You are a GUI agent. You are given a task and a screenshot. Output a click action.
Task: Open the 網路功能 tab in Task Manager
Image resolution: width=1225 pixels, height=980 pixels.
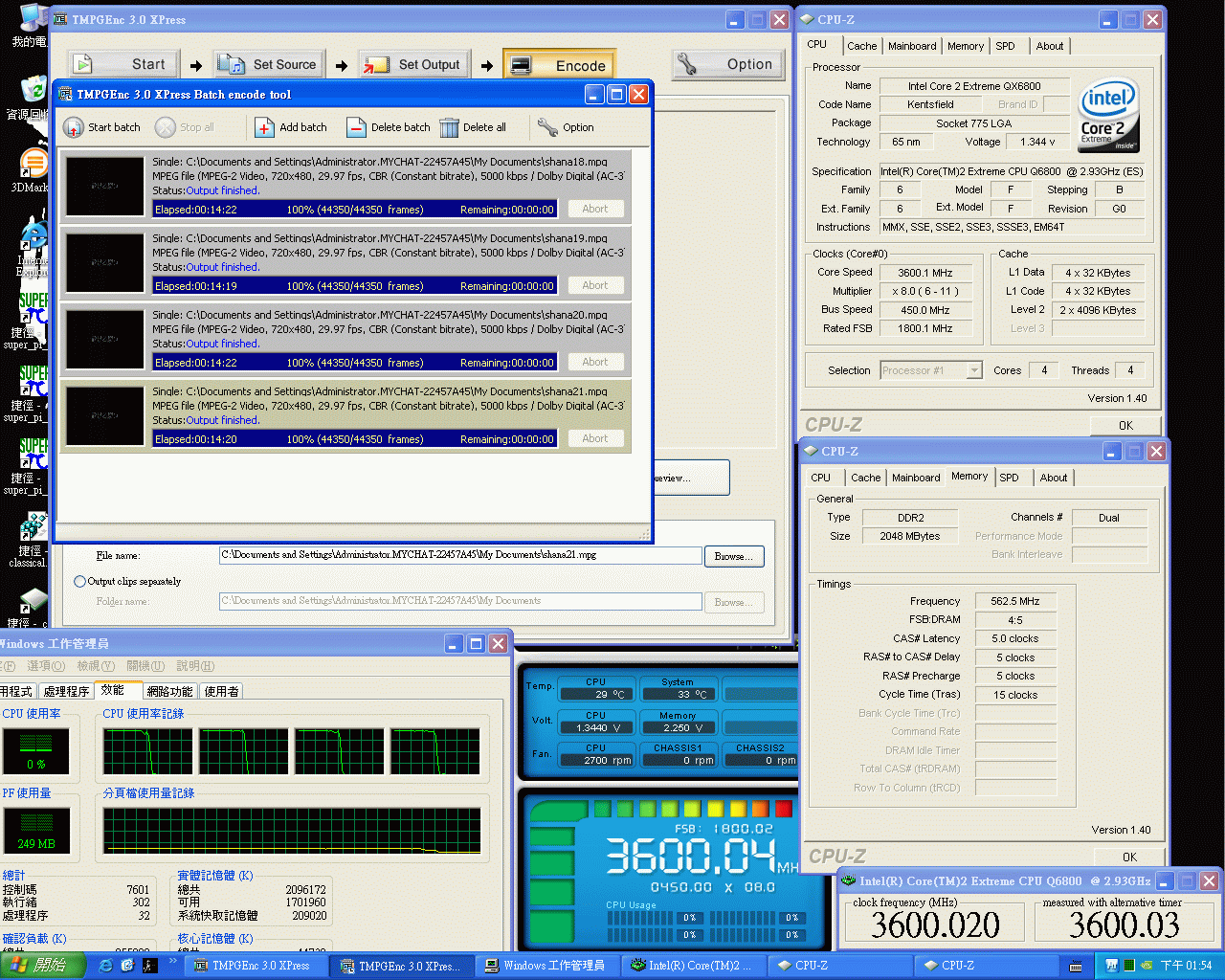click(169, 691)
